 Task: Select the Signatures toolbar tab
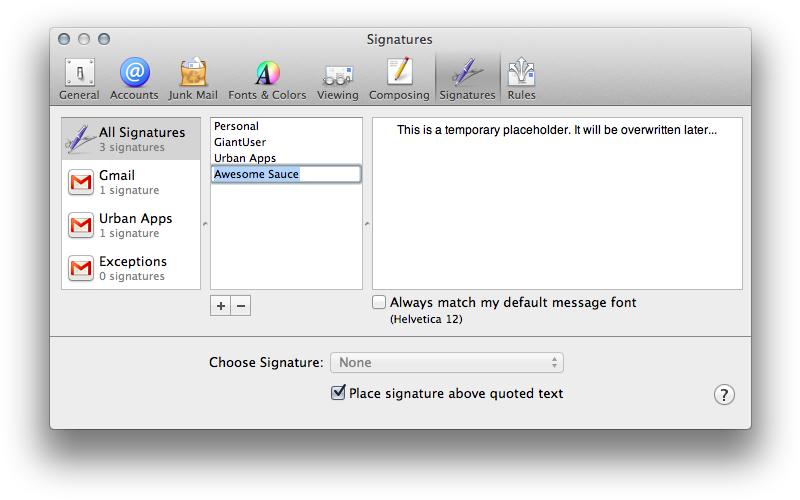(467, 80)
